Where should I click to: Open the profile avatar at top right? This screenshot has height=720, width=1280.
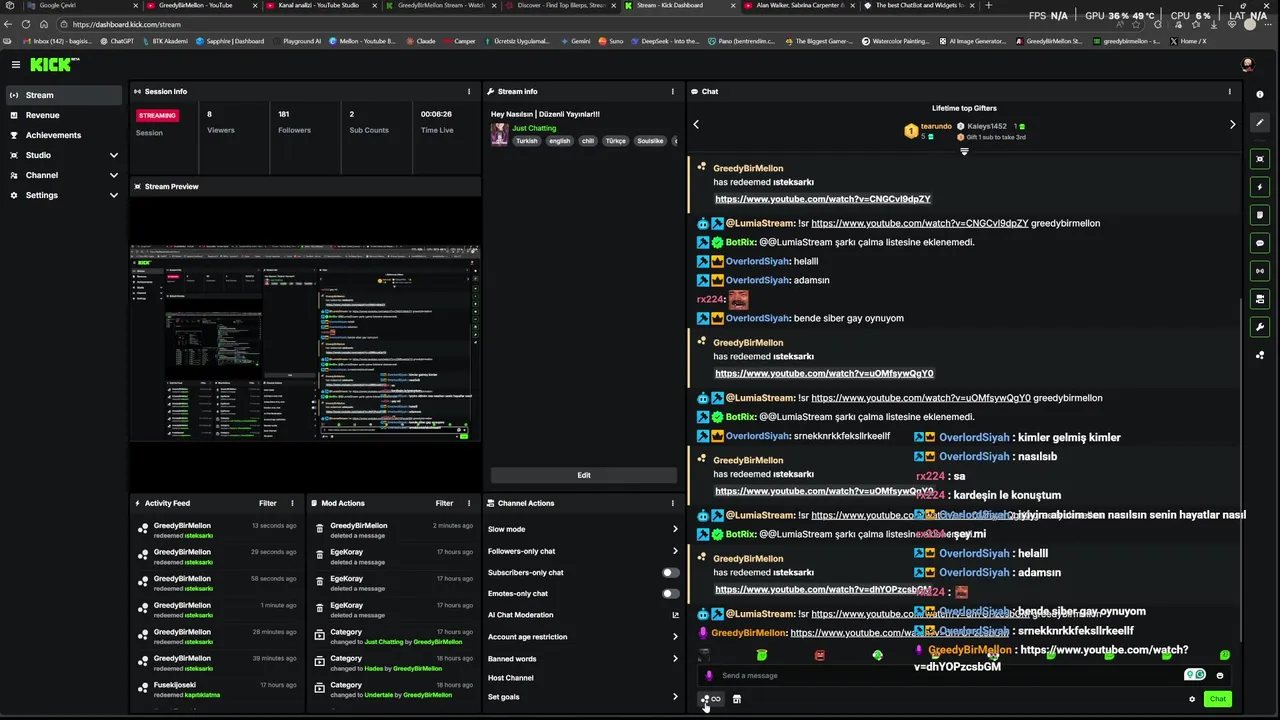[x=1247, y=64]
